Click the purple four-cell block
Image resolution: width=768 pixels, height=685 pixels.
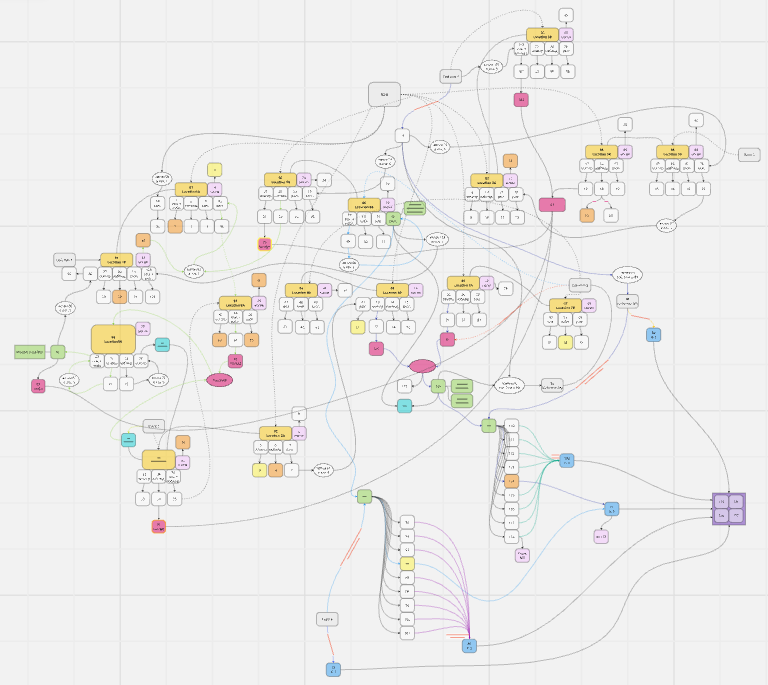tap(728, 509)
